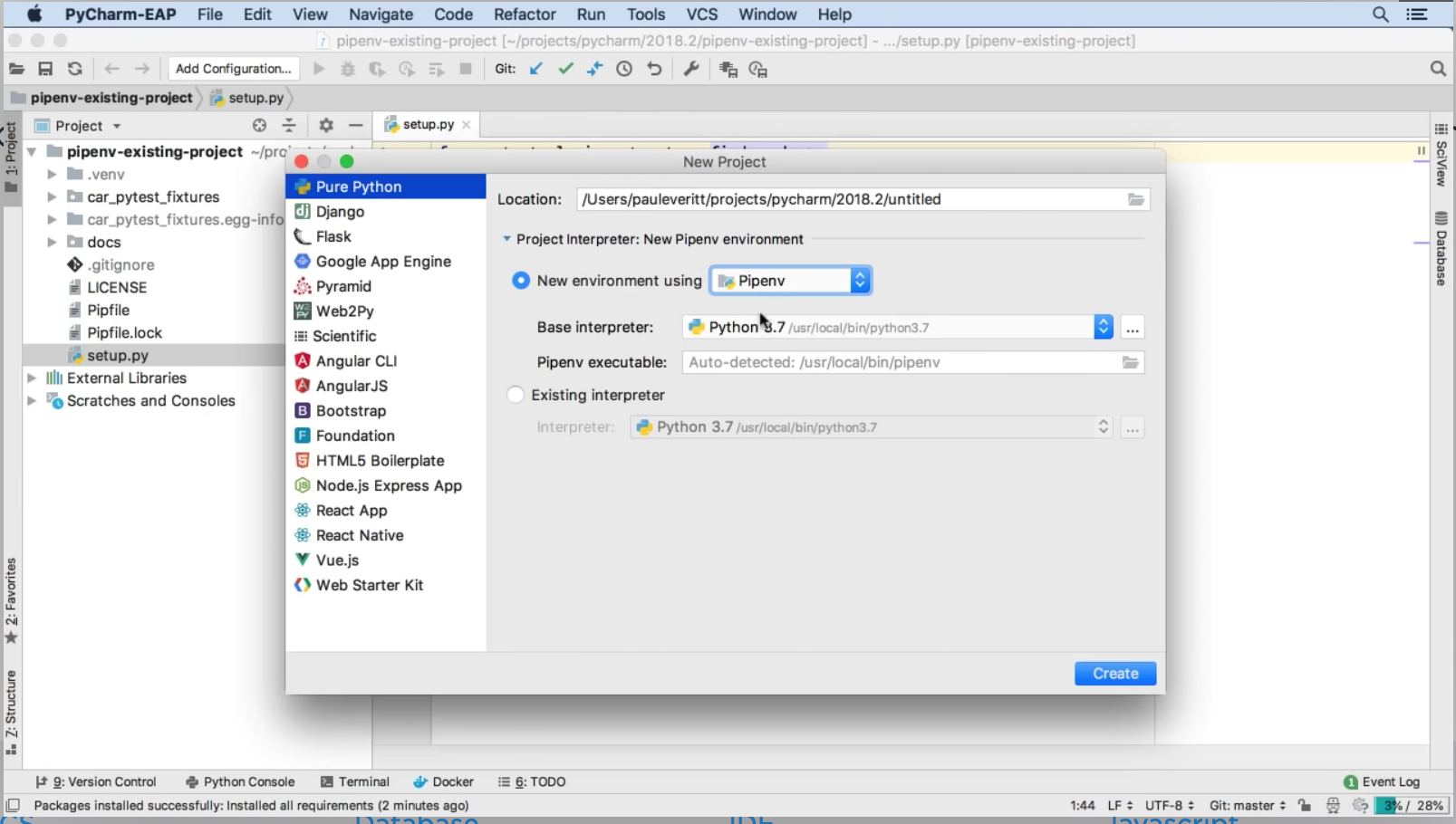Select Web2Py project type
The image size is (1456, 824).
click(385, 311)
